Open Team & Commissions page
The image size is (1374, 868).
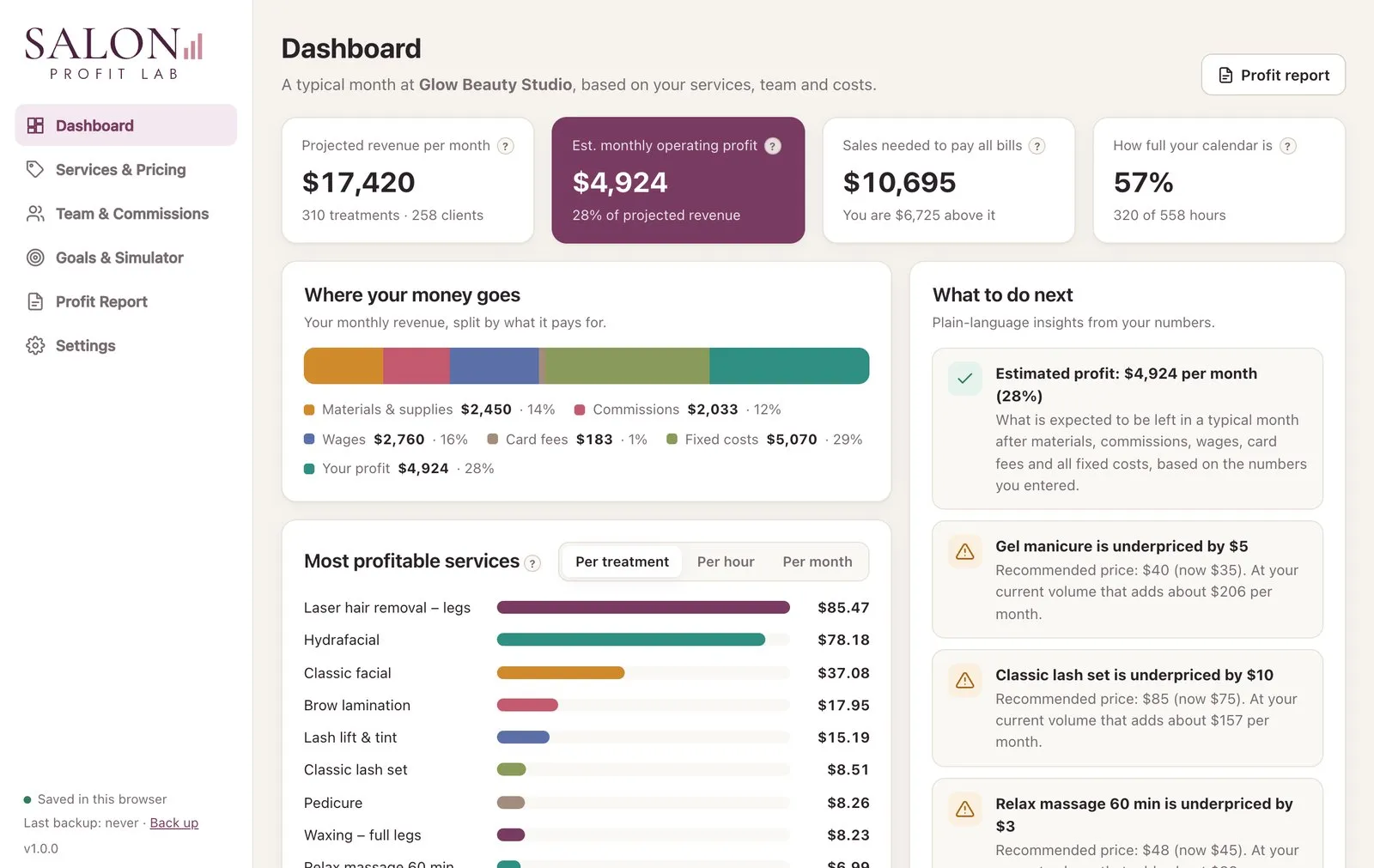126,214
